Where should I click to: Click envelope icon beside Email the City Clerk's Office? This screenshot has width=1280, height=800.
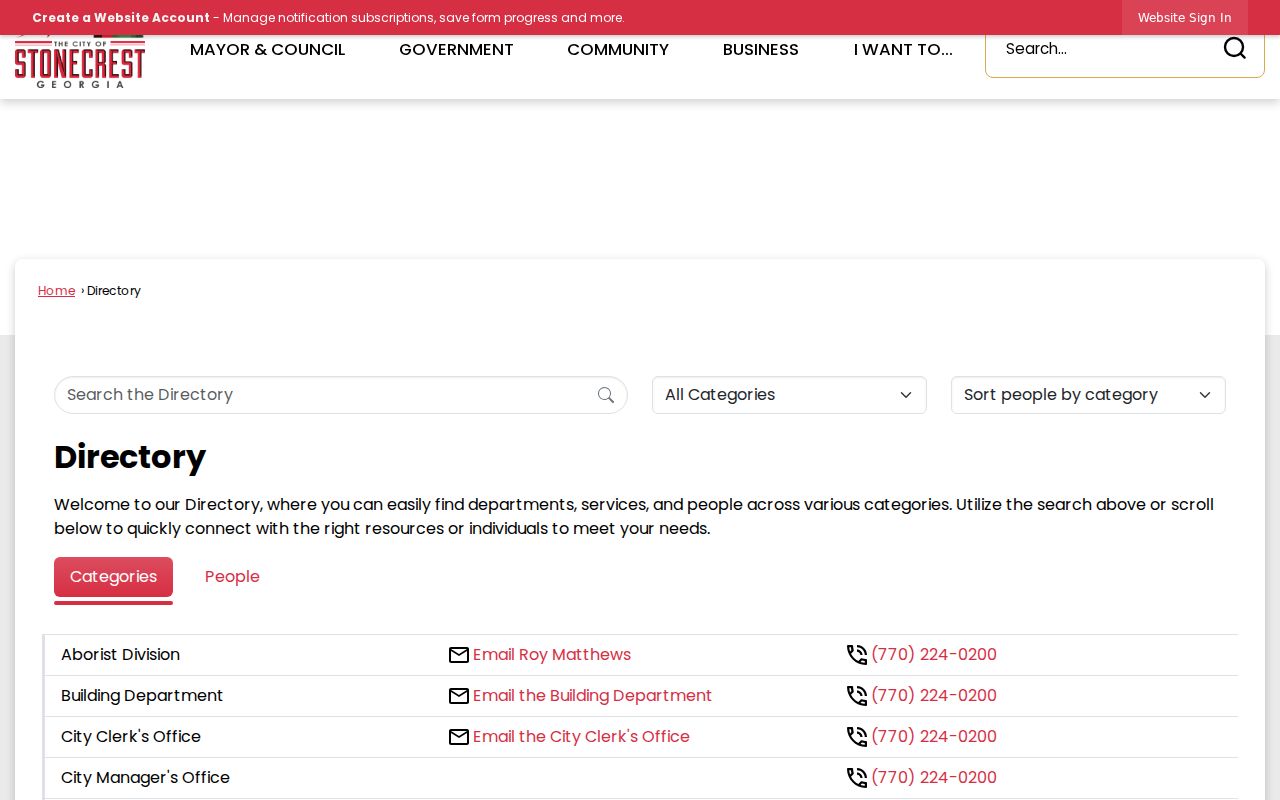coord(459,737)
